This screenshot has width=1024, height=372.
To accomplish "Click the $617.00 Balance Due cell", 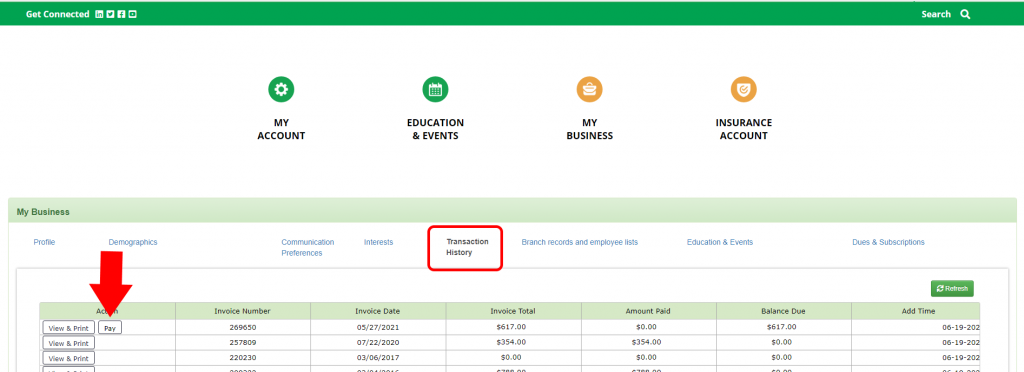I will 784,327.
